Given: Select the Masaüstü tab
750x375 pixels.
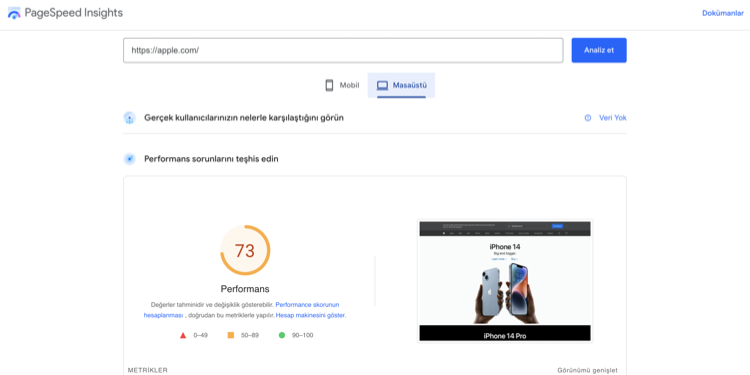Looking at the screenshot, I should click(401, 86).
